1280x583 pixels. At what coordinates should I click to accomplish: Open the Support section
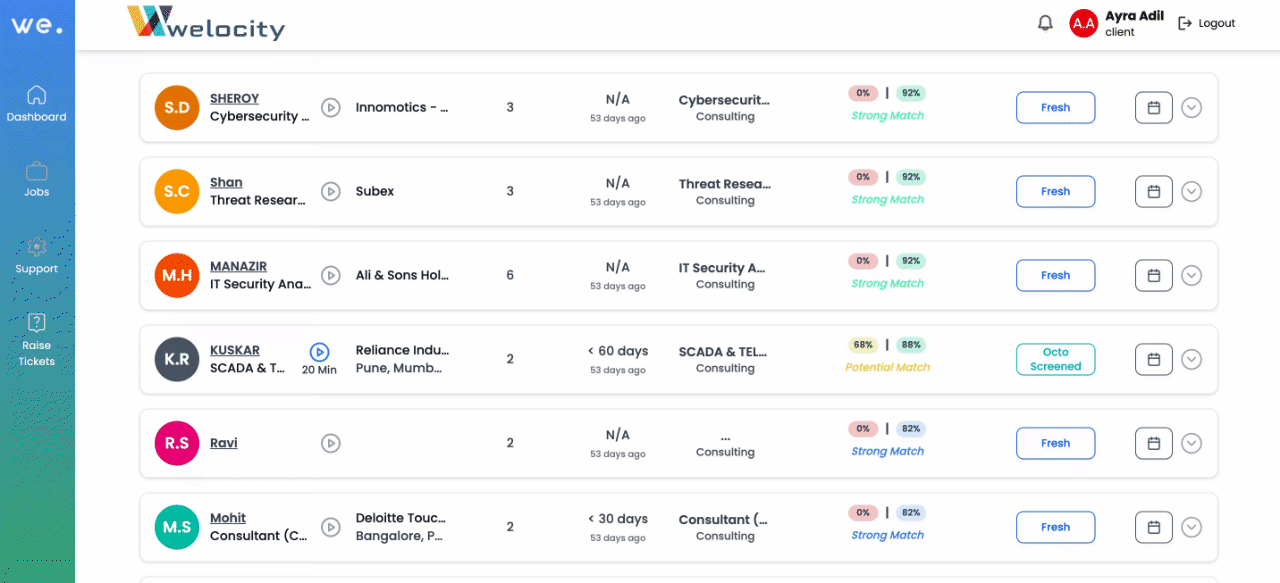pos(37,255)
